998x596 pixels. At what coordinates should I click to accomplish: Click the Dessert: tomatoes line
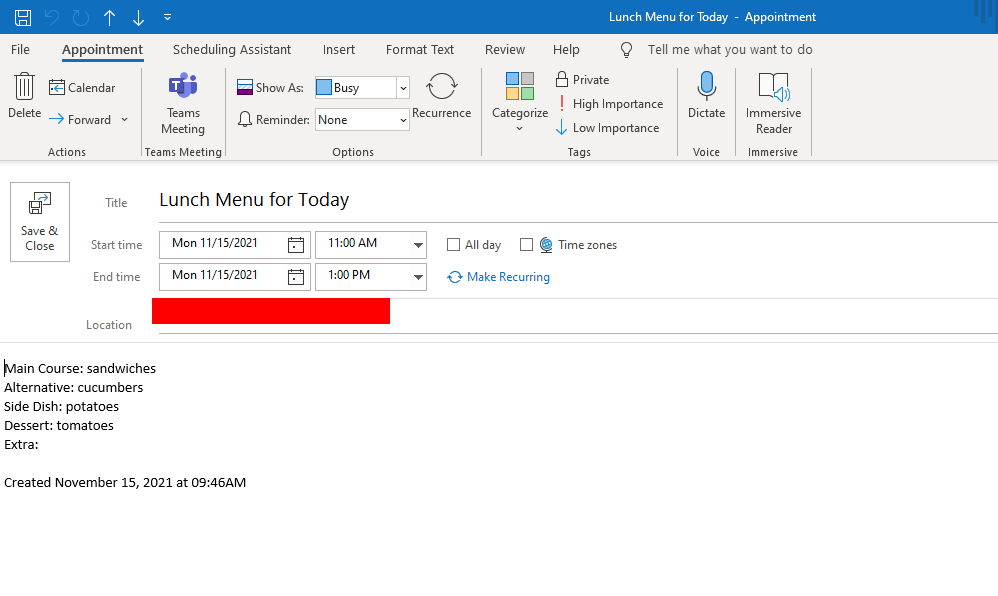pyautogui.click(x=59, y=426)
